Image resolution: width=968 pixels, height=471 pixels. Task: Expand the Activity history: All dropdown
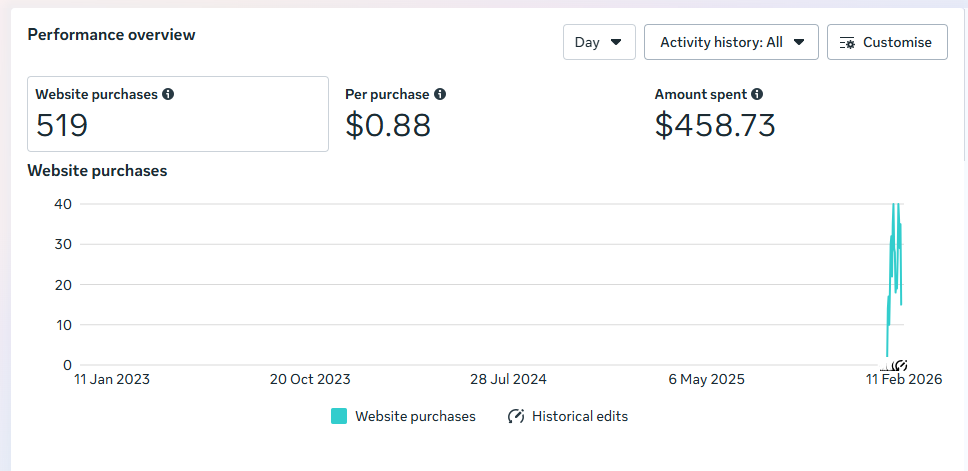point(731,42)
